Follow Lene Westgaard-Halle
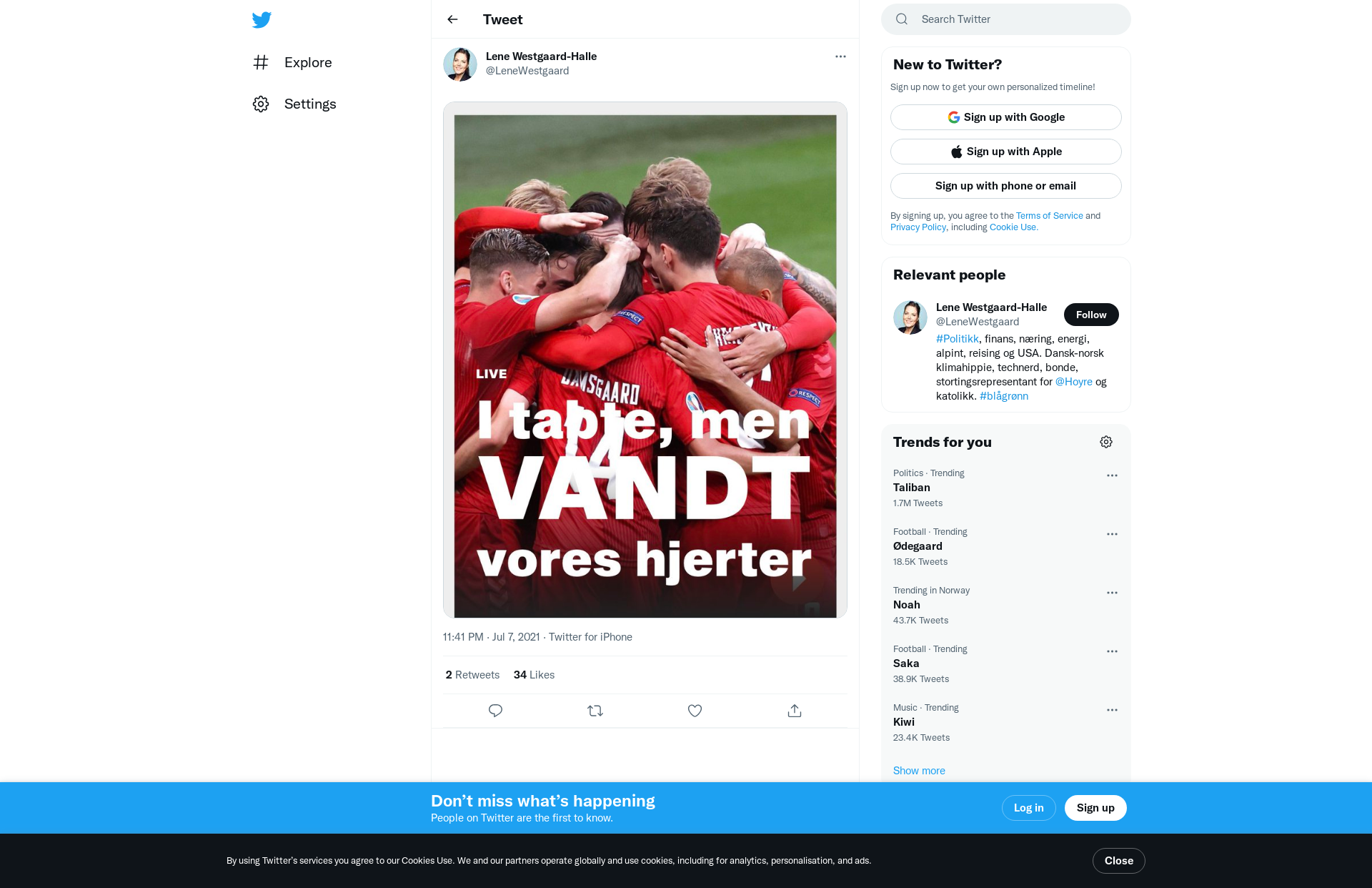This screenshot has height=888, width=1372. coord(1091,315)
